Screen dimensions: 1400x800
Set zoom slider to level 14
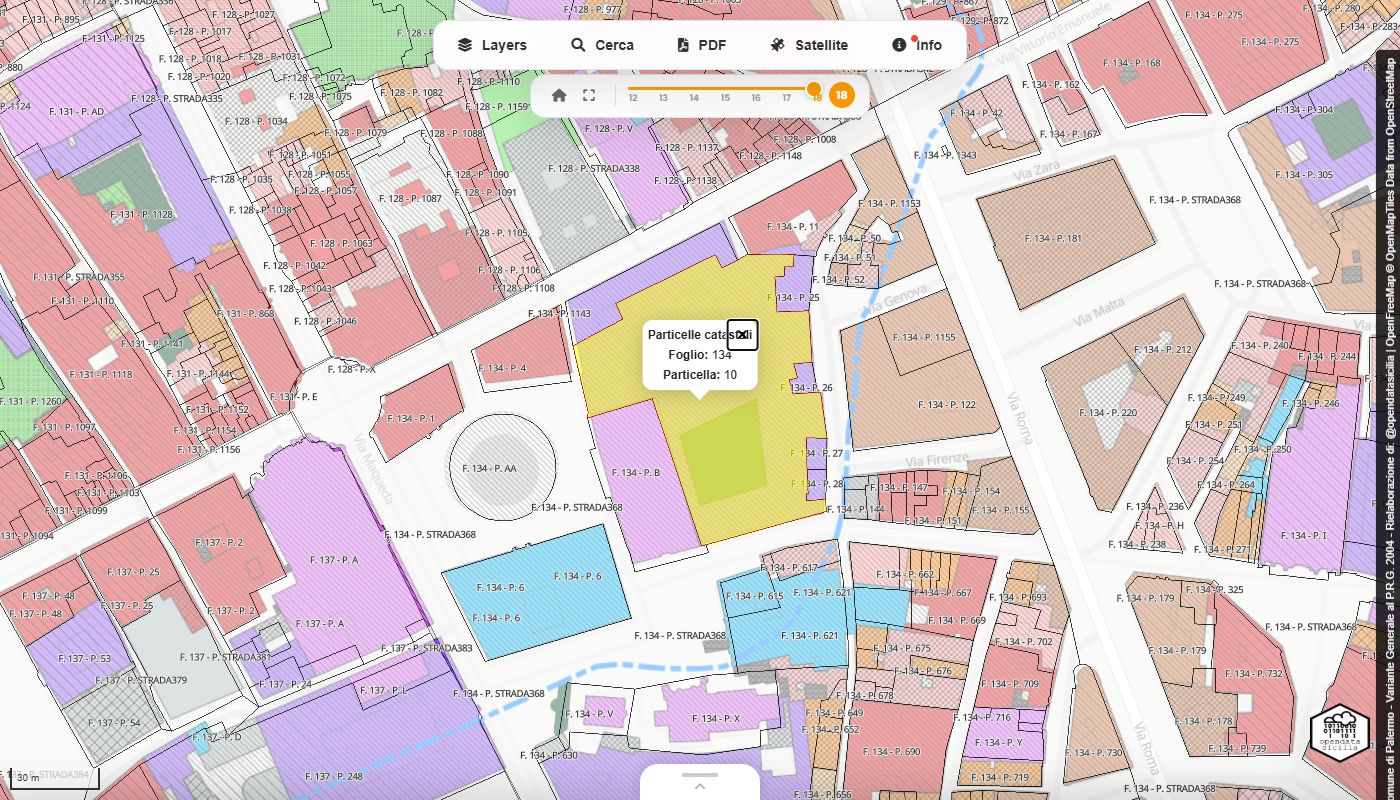(x=694, y=98)
